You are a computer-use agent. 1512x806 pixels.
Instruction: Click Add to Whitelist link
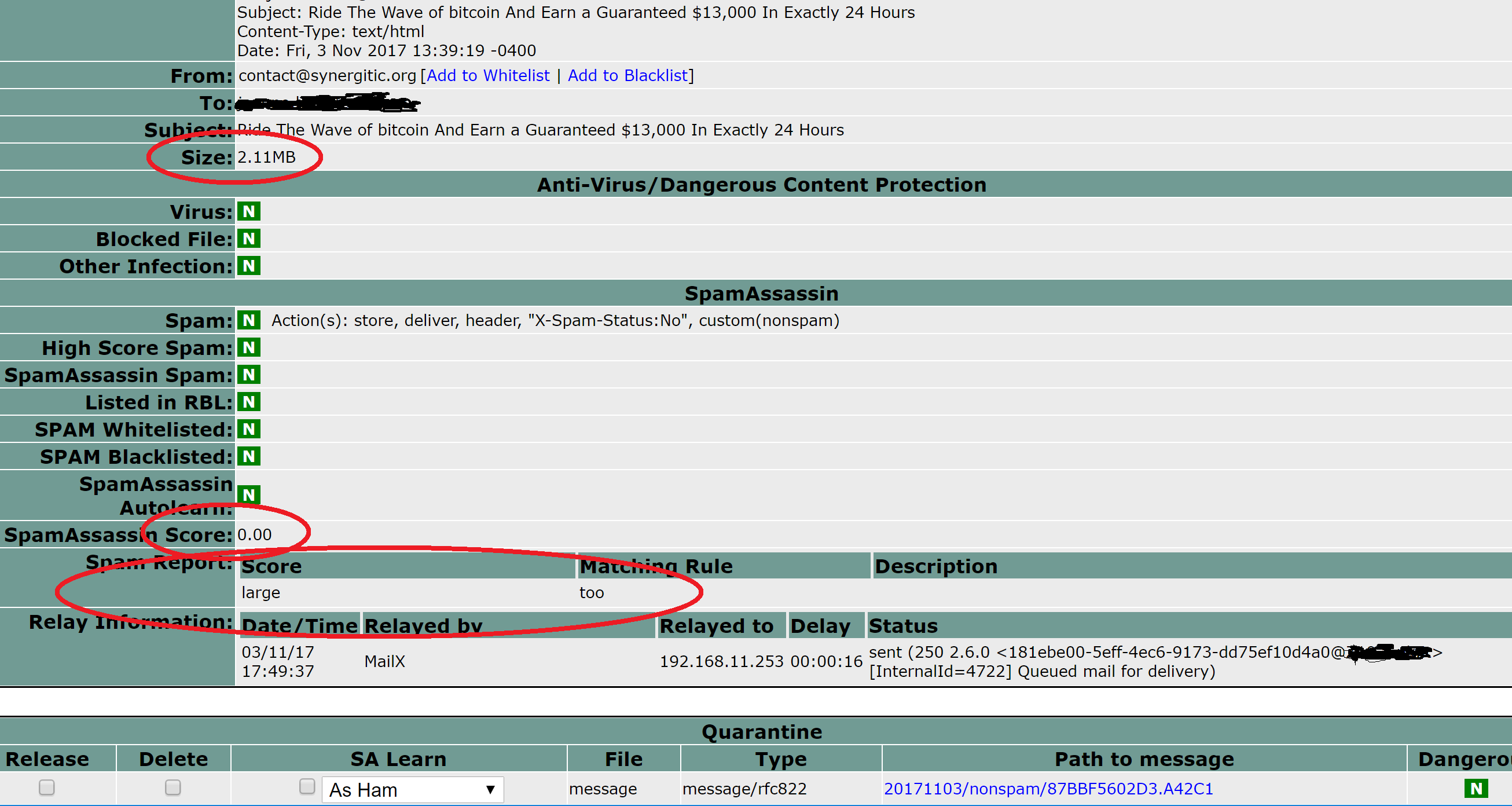point(488,76)
